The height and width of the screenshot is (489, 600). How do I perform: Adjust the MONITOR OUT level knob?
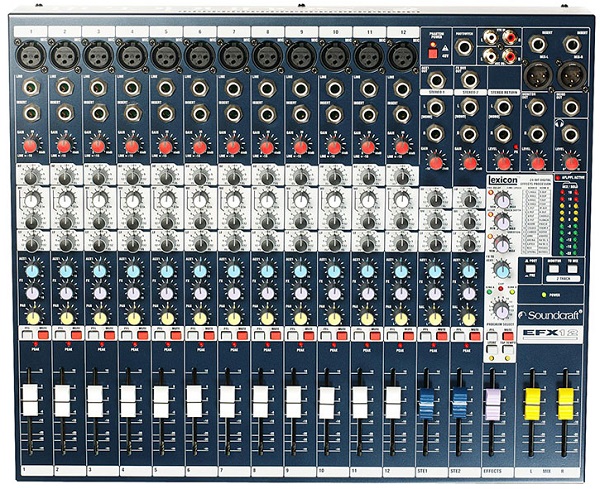[x=538, y=163]
